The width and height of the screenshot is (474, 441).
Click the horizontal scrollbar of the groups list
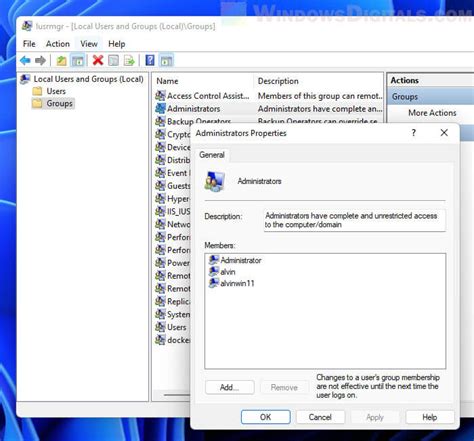click(x=177, y=395)
